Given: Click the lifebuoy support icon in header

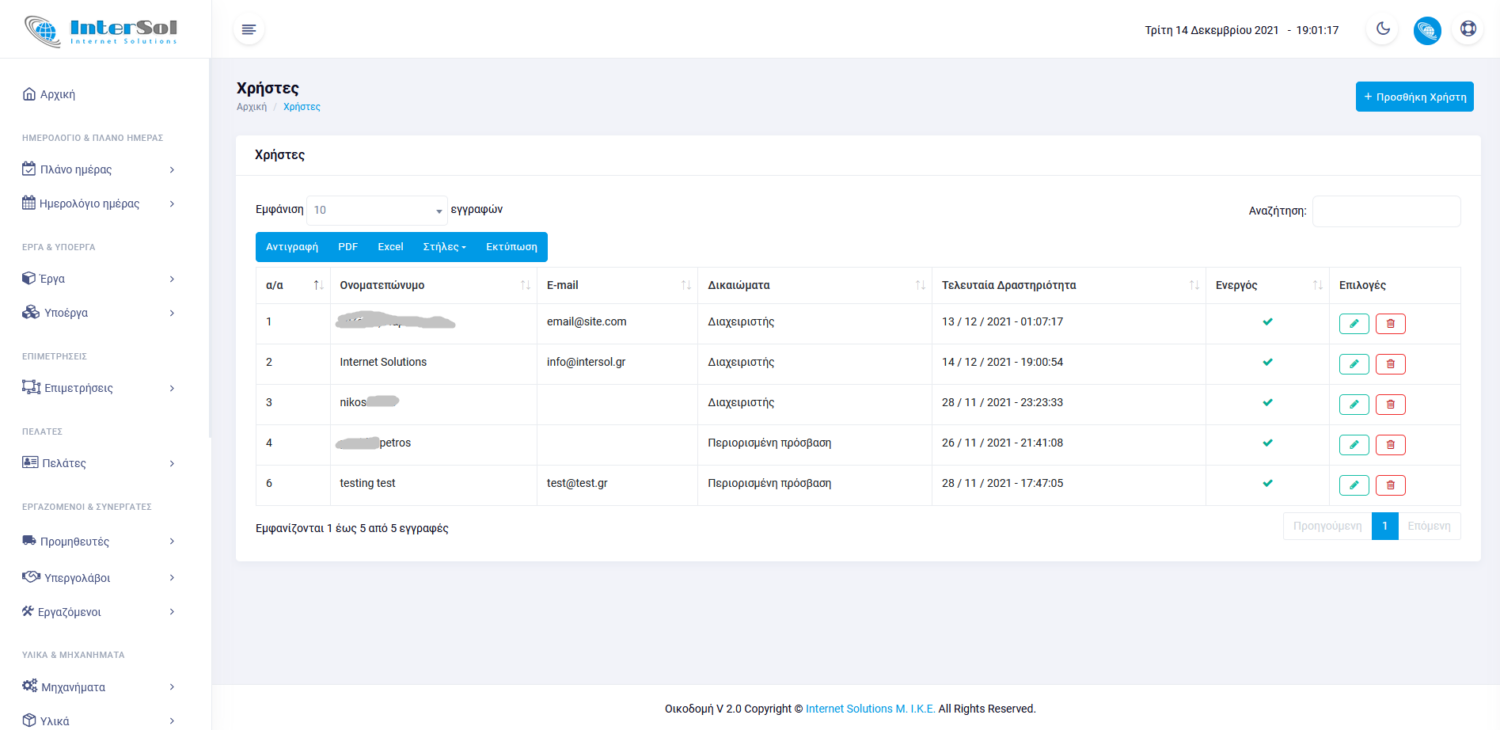Looking at the screenshot, I should pos(1468,29).
